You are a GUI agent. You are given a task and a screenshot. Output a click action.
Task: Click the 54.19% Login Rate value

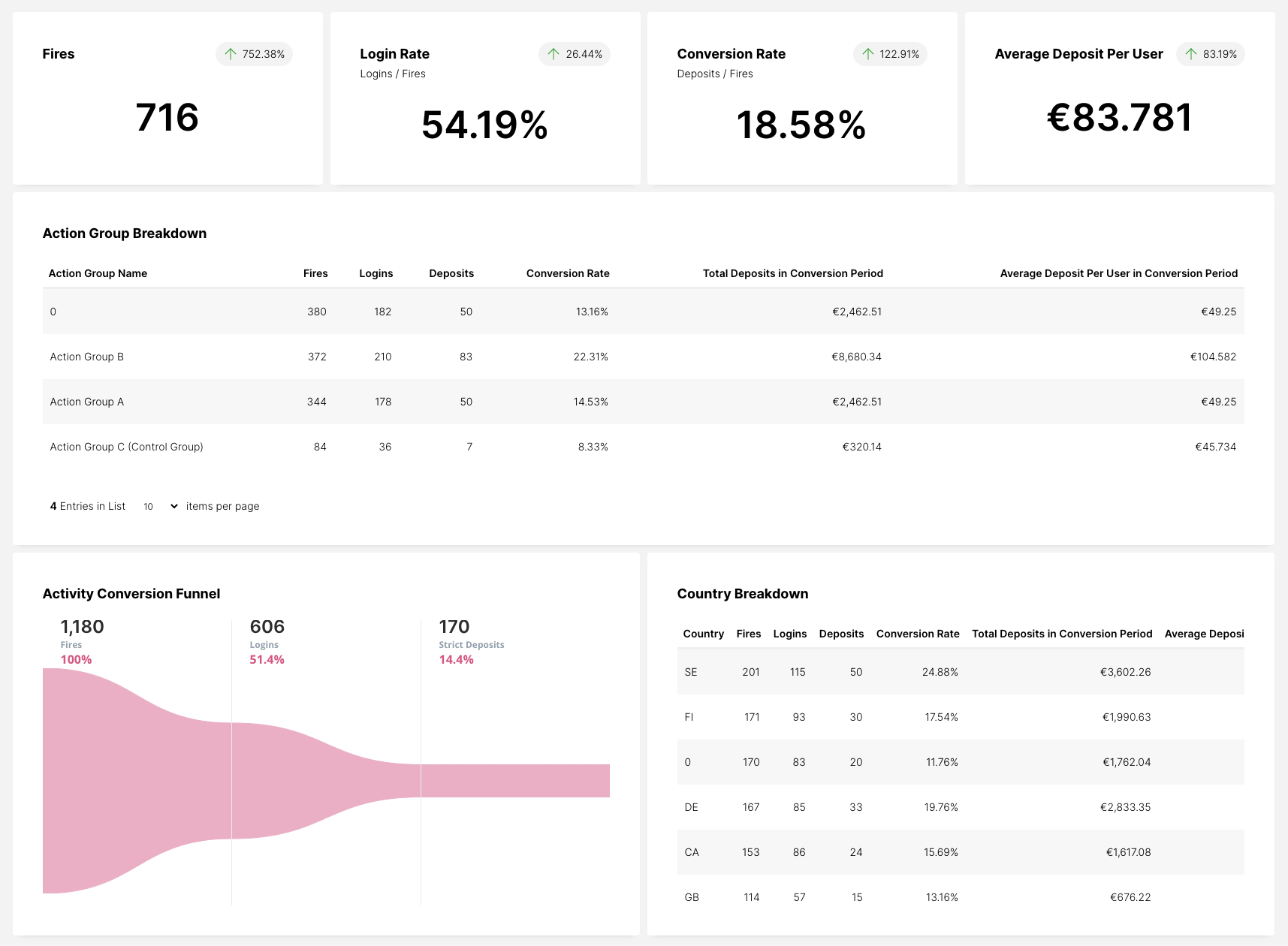[x=484, y=125]
